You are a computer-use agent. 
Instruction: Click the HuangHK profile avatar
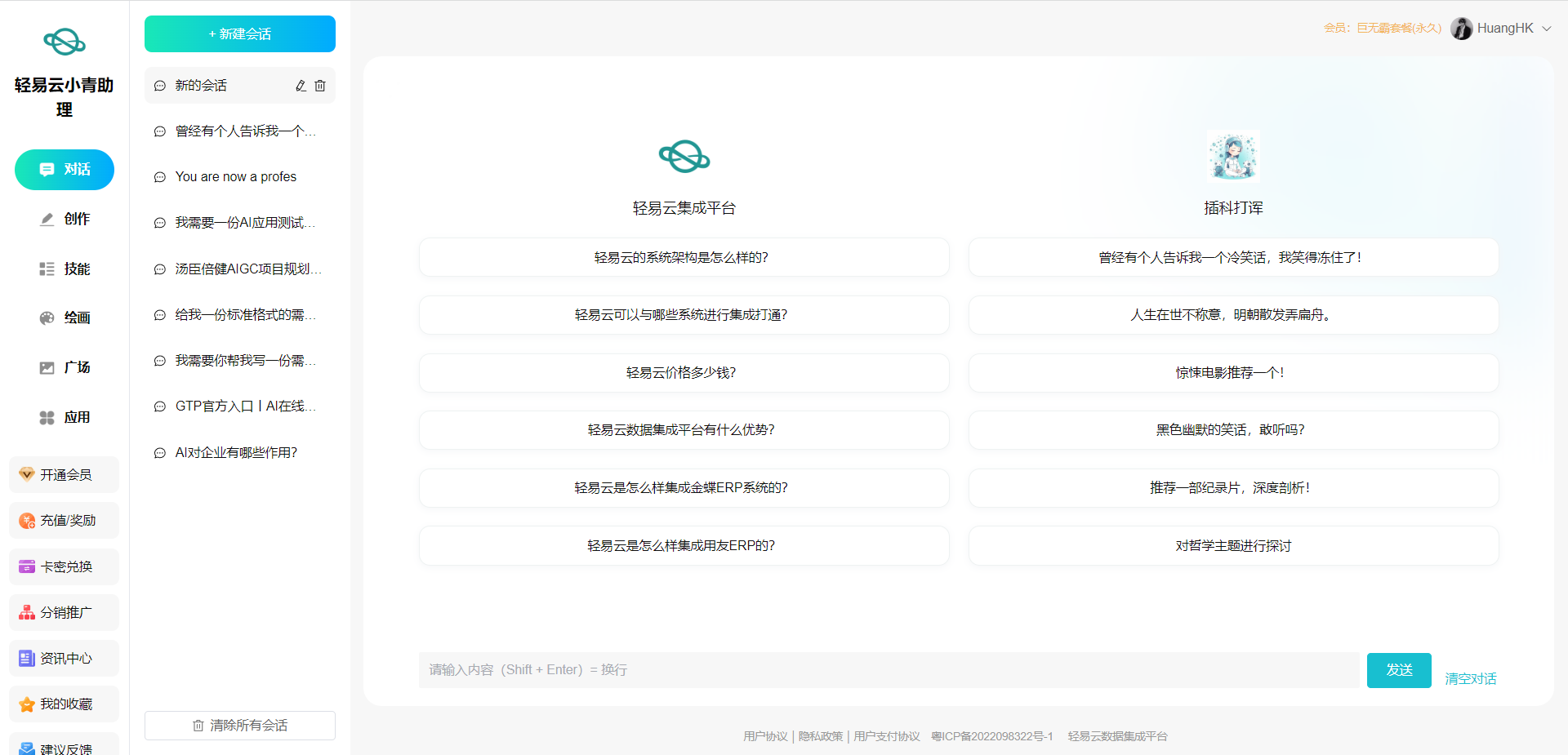click(x=1461, y=29)
